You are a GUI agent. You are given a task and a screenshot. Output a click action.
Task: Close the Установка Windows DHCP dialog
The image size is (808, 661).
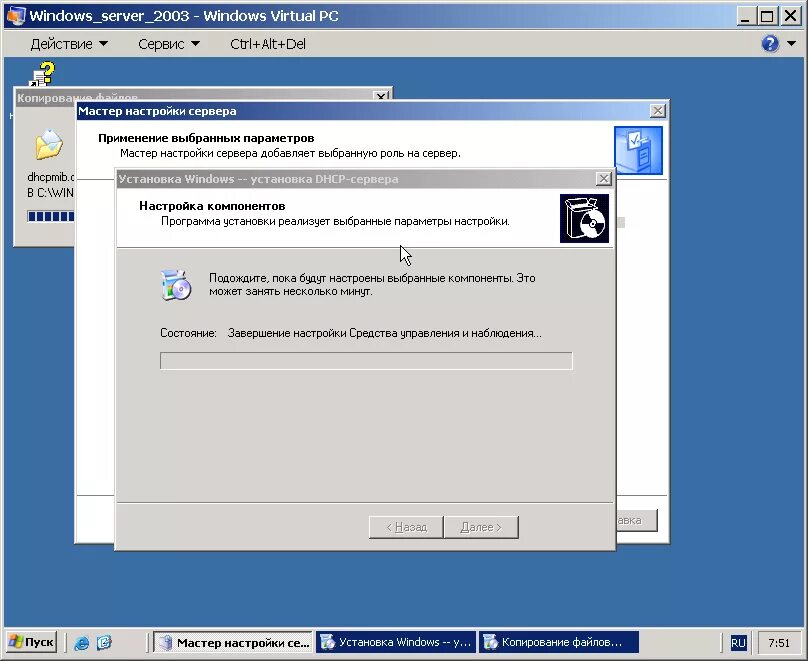[x=603, y=179]
